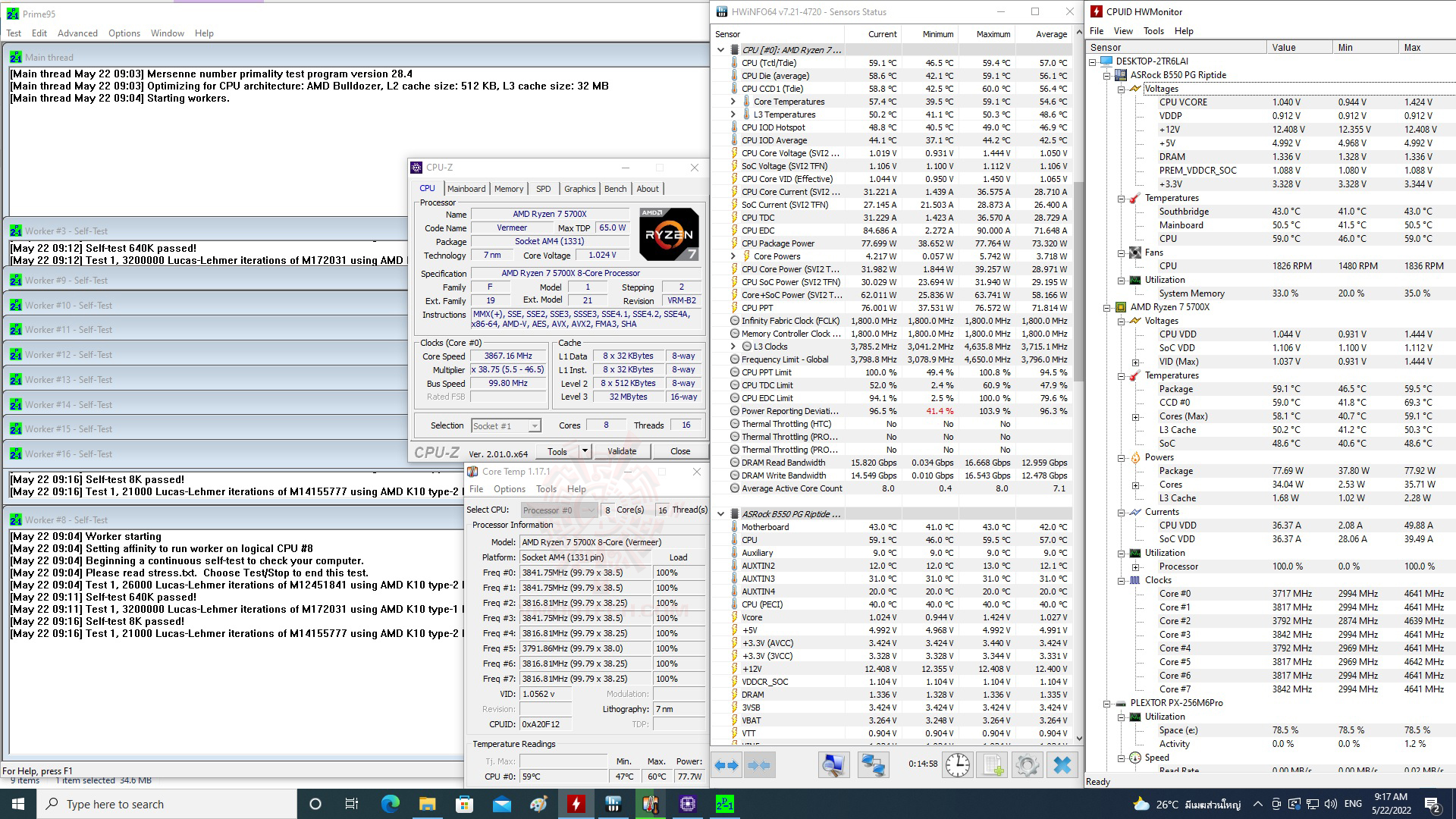1456x819 pixels.
Task: Click the Validate button in CPU-Z
Action: click(622, 451)
